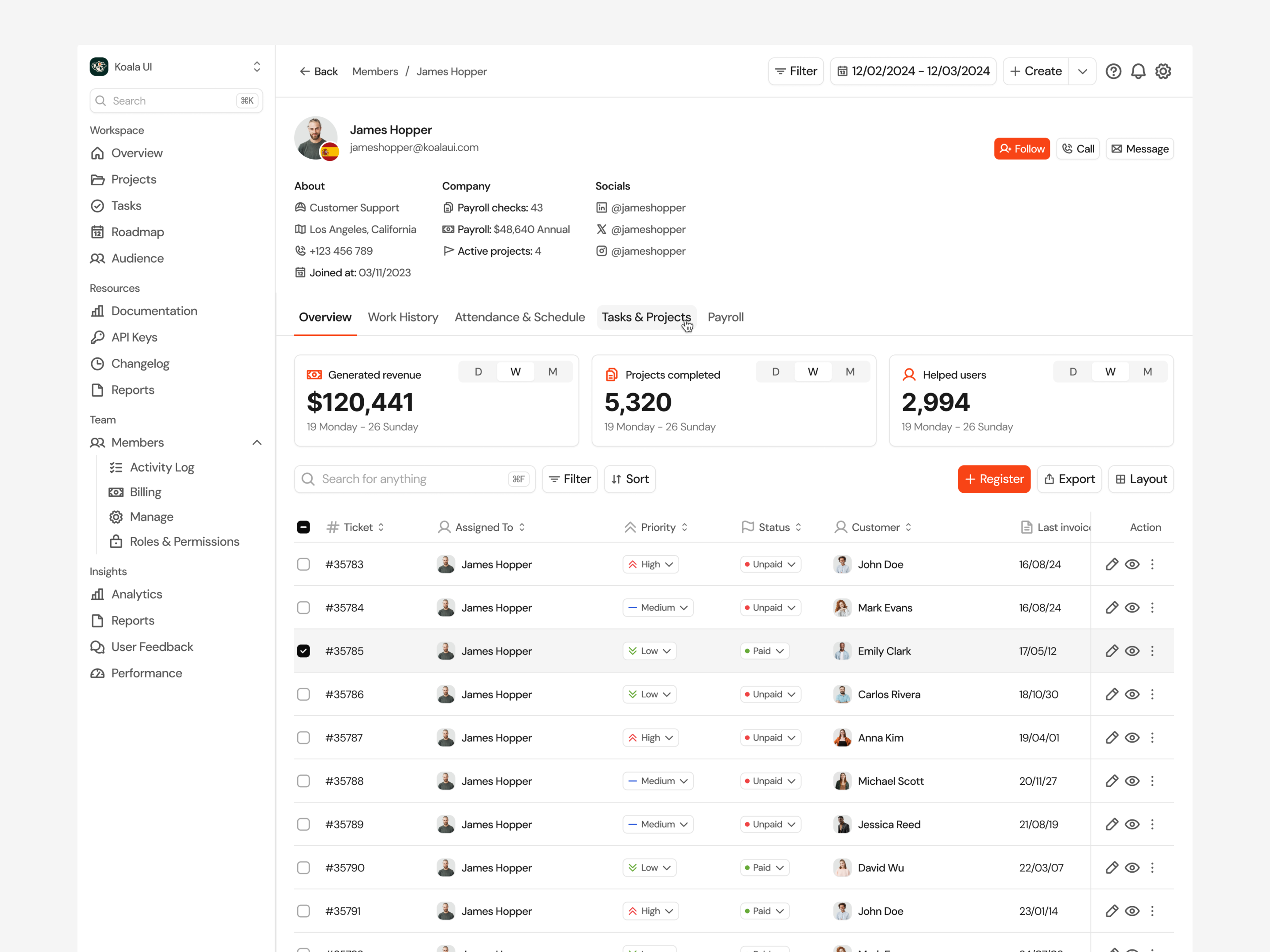Open the help question mark icon
The height and width of the screenshot is (952, 1270).
[1113, 71]
